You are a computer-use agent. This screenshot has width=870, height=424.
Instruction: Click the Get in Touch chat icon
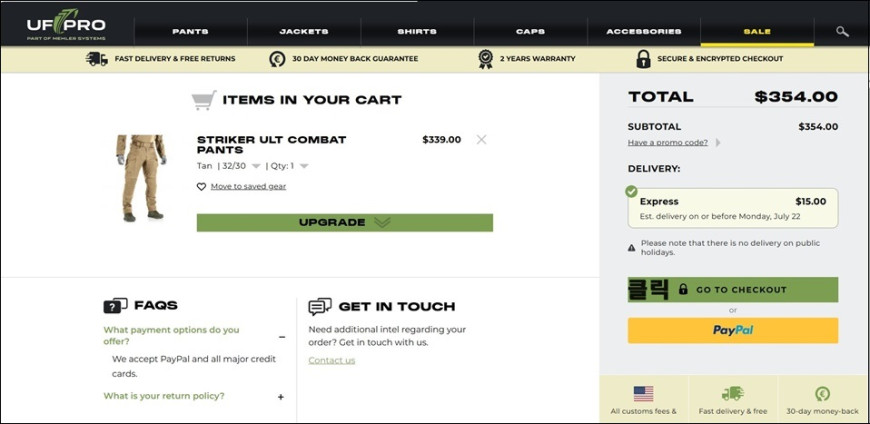coord(320,306)
